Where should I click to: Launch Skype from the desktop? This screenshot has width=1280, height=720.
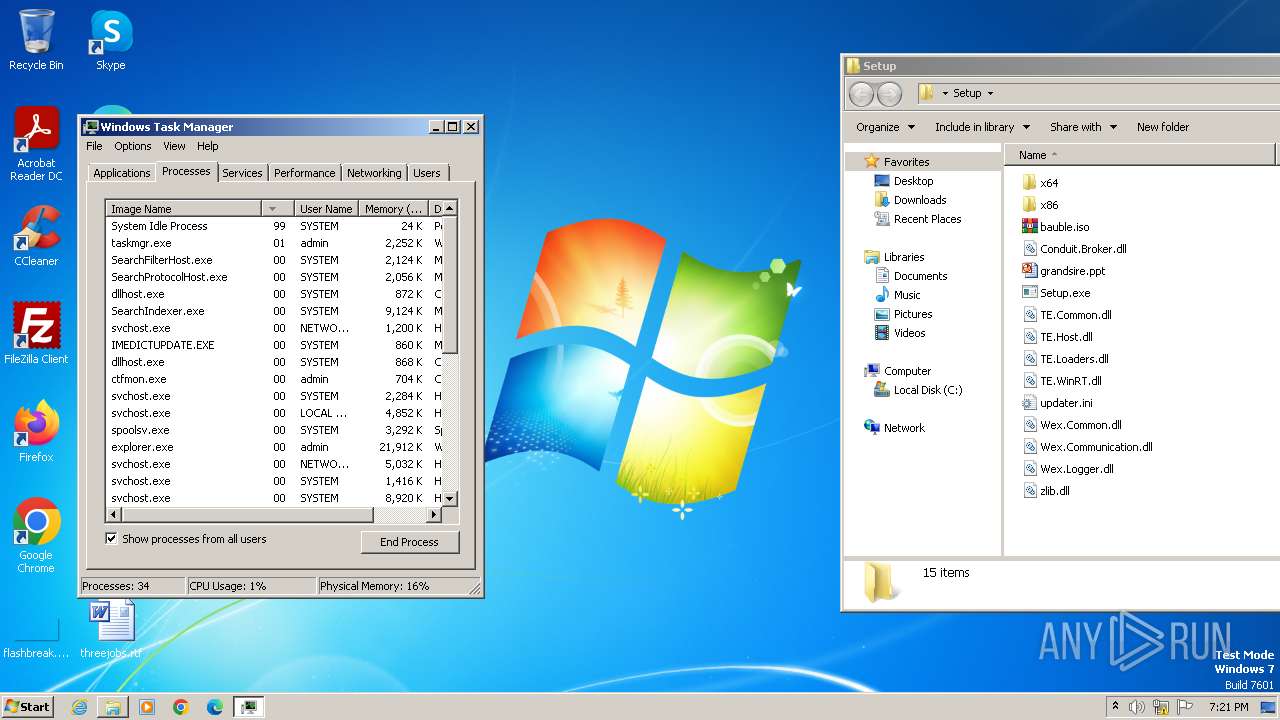110,39
